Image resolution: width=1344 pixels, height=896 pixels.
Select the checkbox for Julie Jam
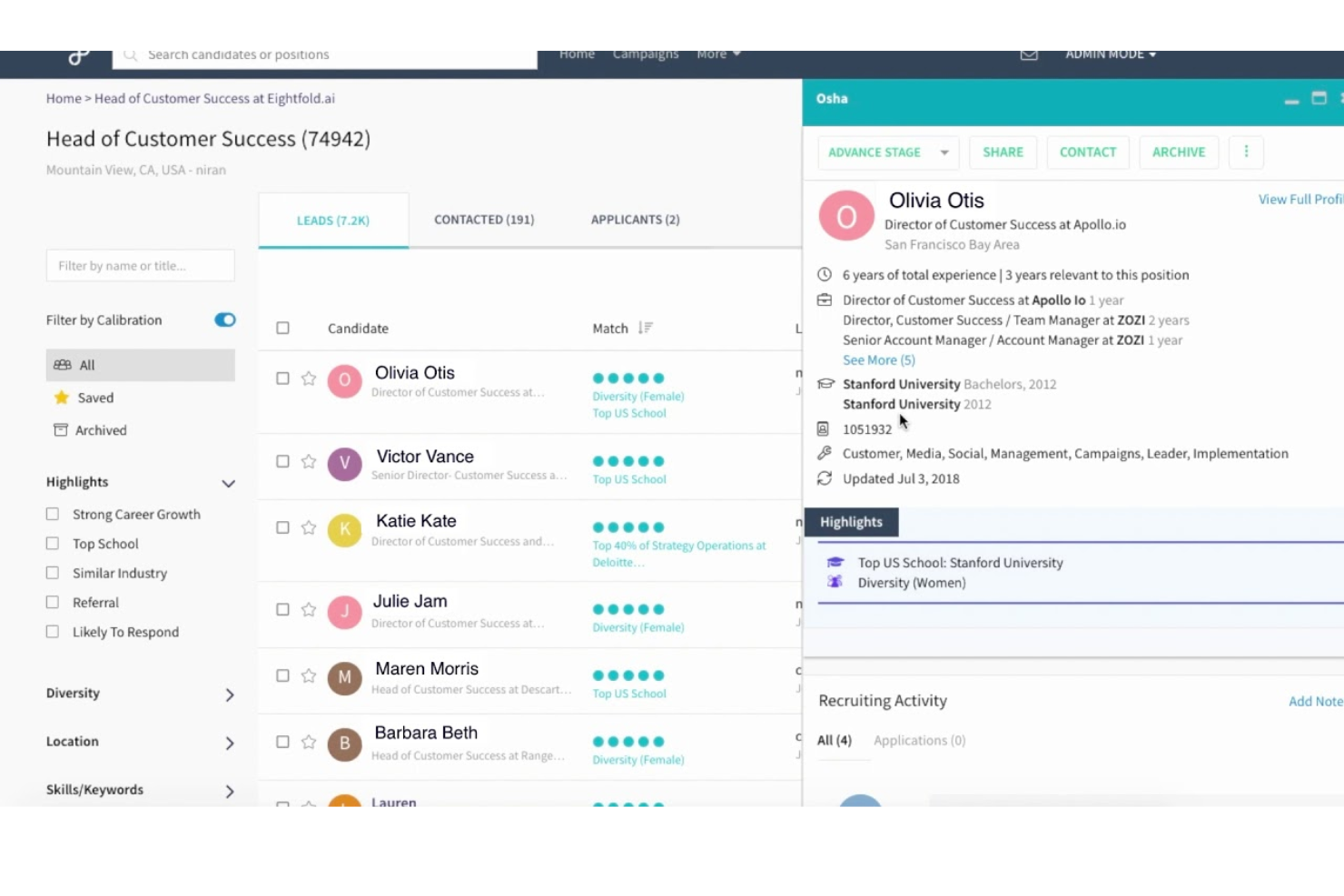coord(282,610)
